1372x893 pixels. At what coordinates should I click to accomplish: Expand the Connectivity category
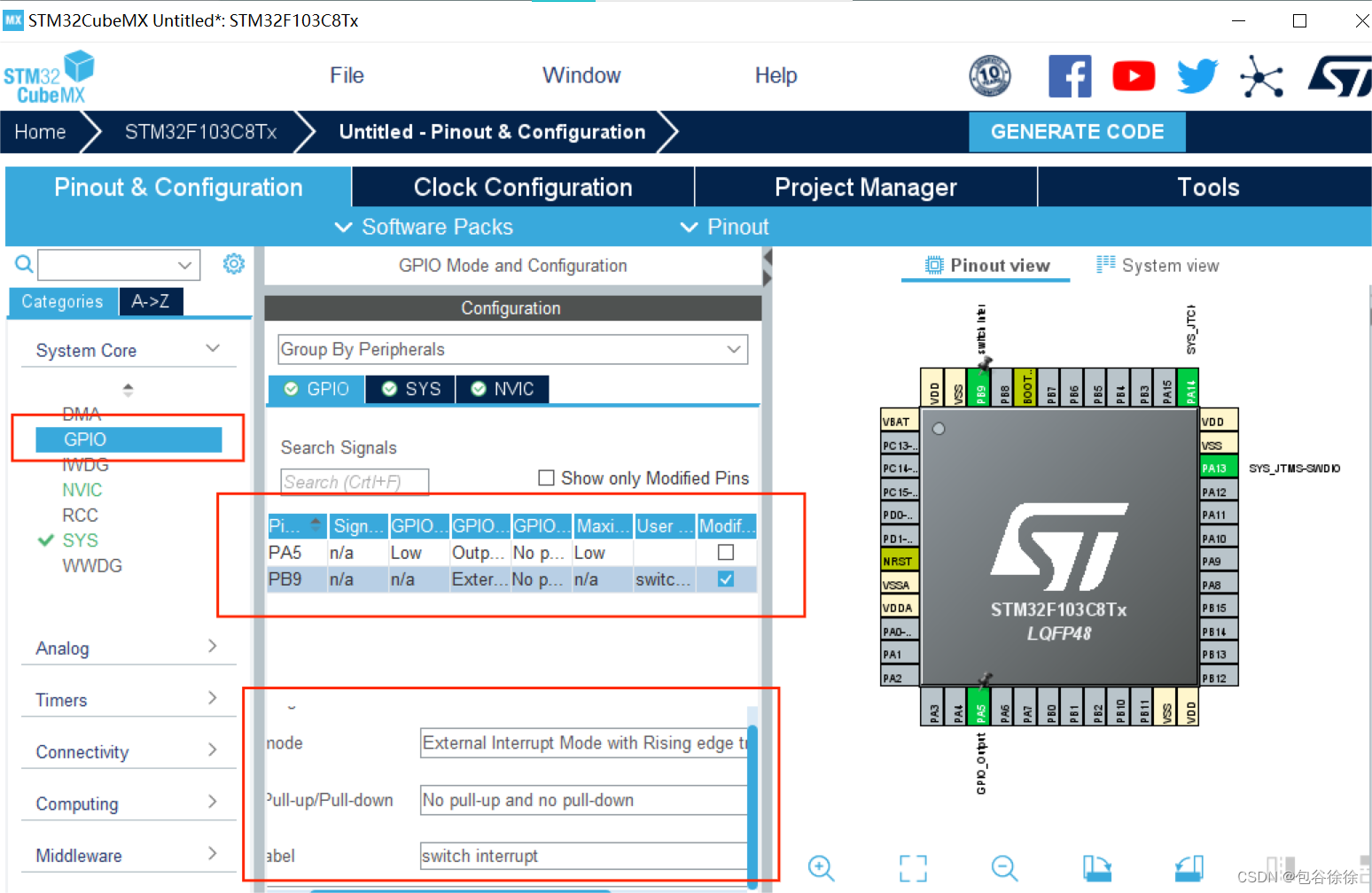(x=213, y=750)
